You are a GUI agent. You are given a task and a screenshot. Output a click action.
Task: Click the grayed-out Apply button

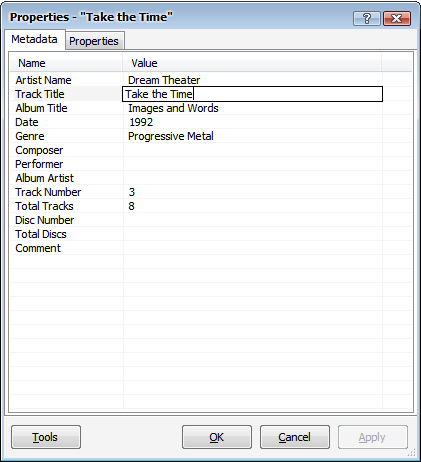[373, 437]
